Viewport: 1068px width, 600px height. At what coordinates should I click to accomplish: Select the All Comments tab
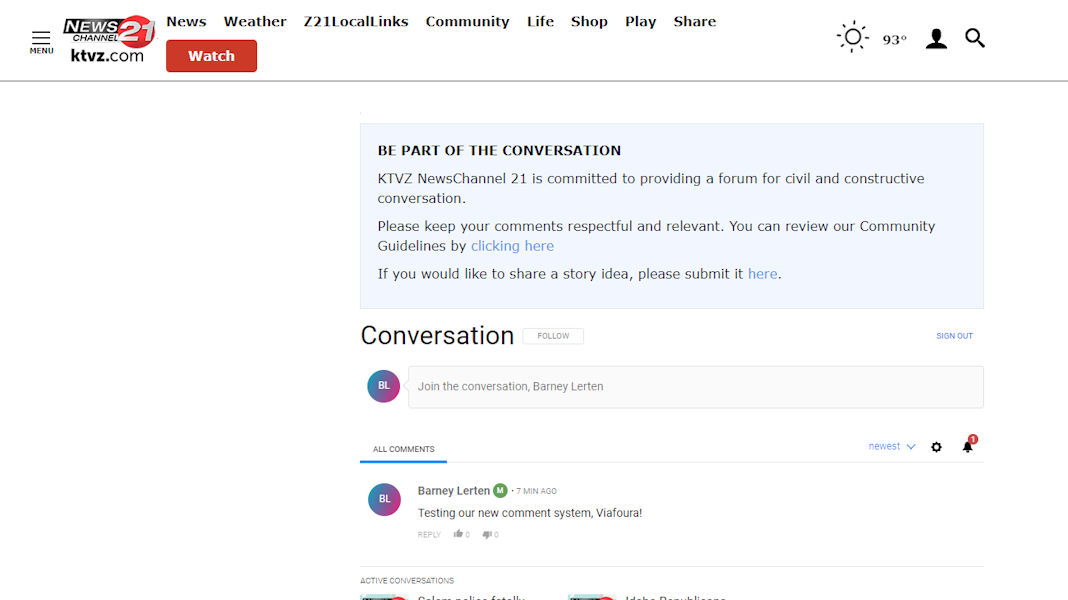point(404,449)
